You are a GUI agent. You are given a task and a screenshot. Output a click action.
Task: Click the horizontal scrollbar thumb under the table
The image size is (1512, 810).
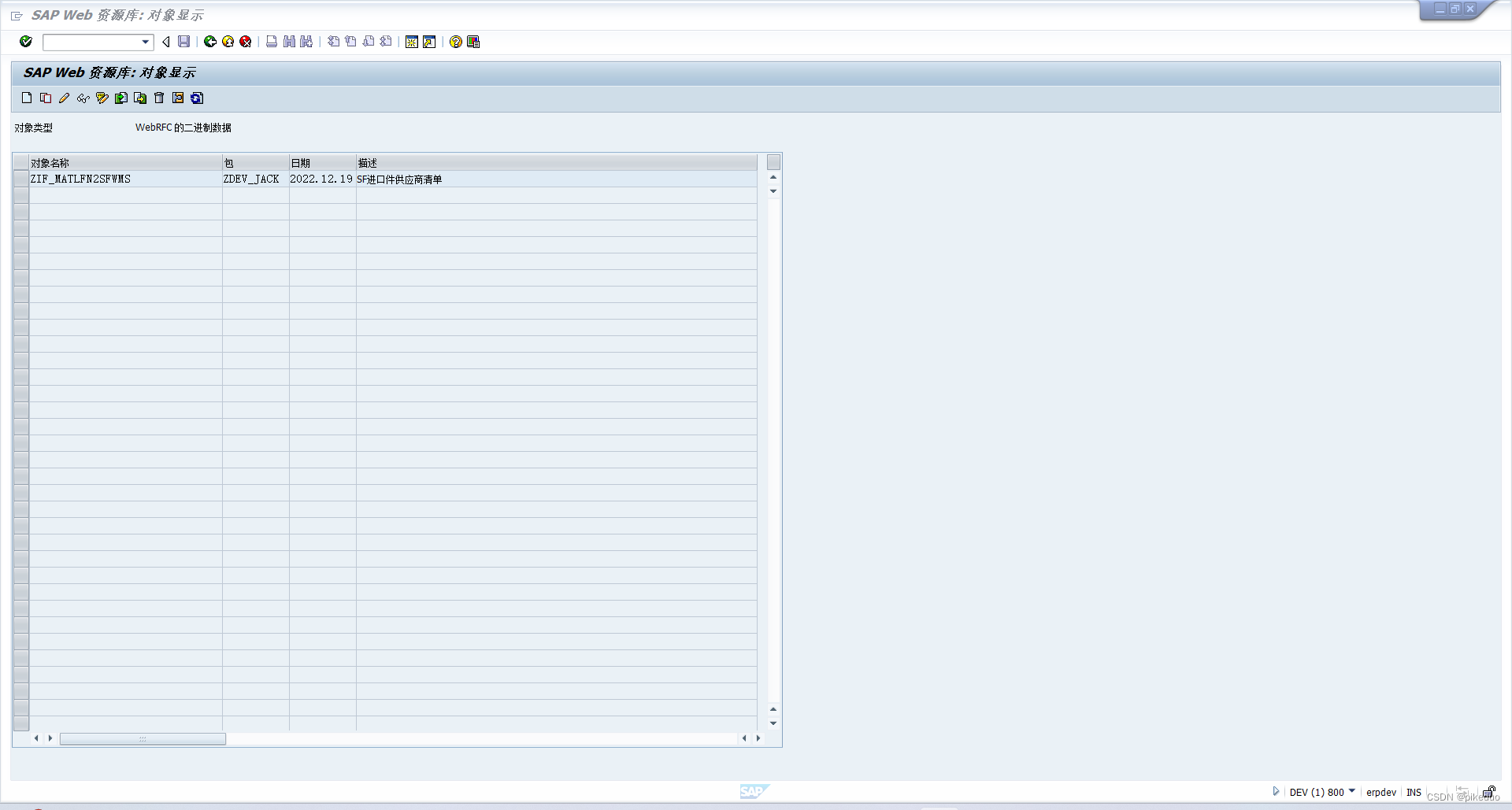(x=143, y=738)
